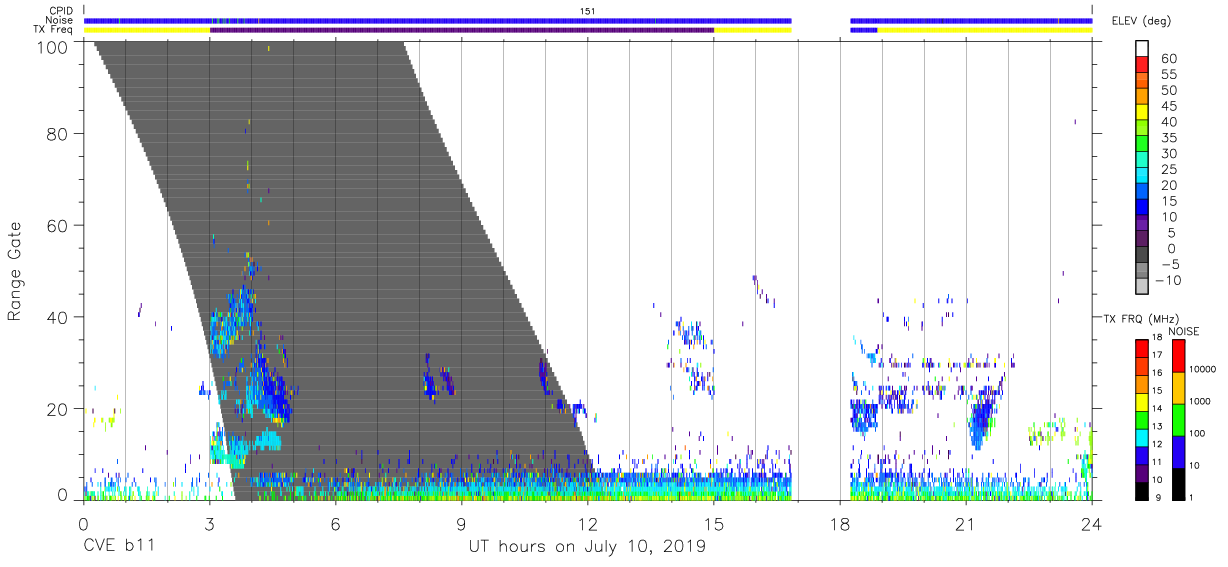Click the short blue TX Freq segment after 18 UT
The image size is (1228, 567).
point(864,30)
